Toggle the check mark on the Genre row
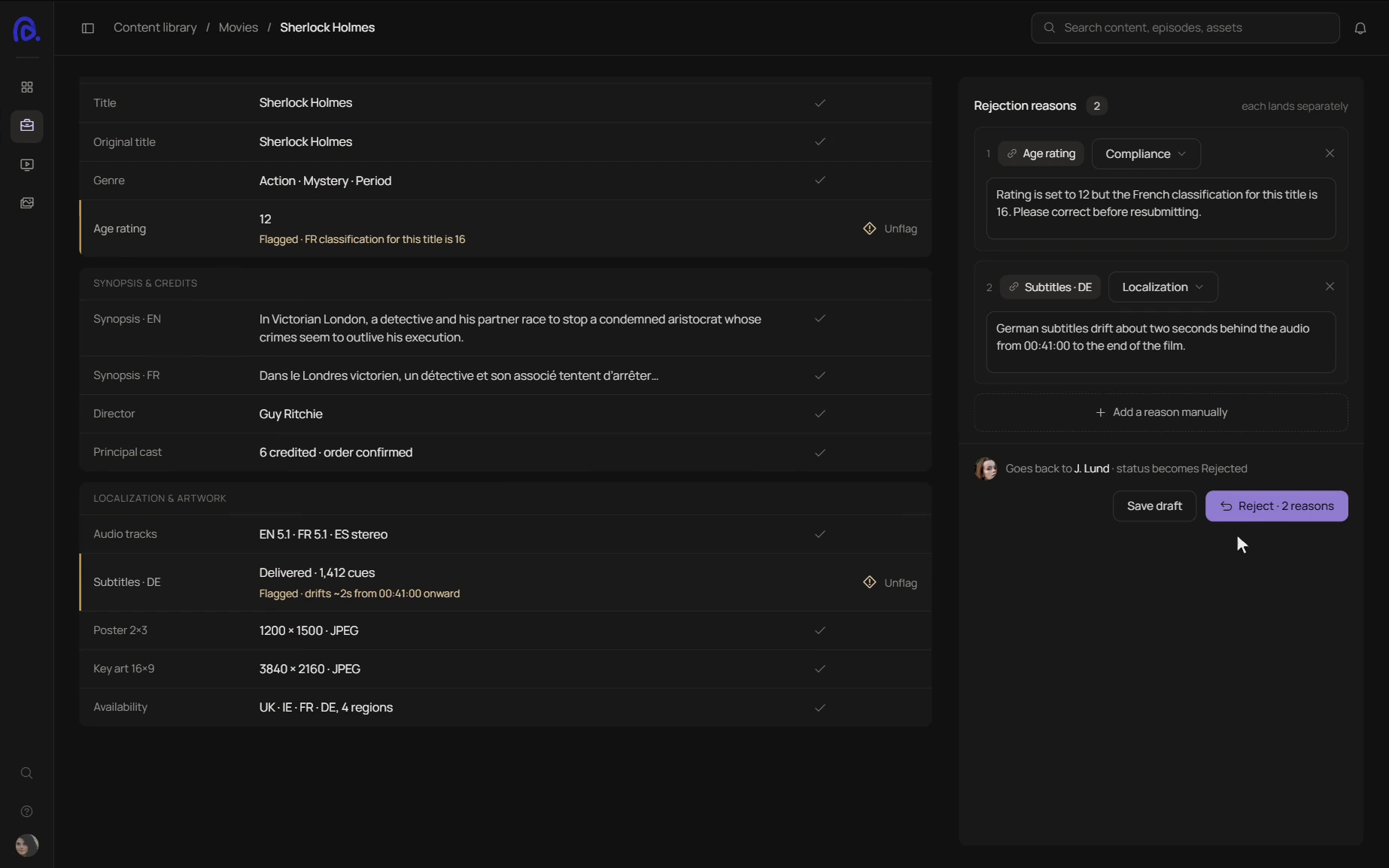This screenshot has height=868, width=1389. [820, 180]
